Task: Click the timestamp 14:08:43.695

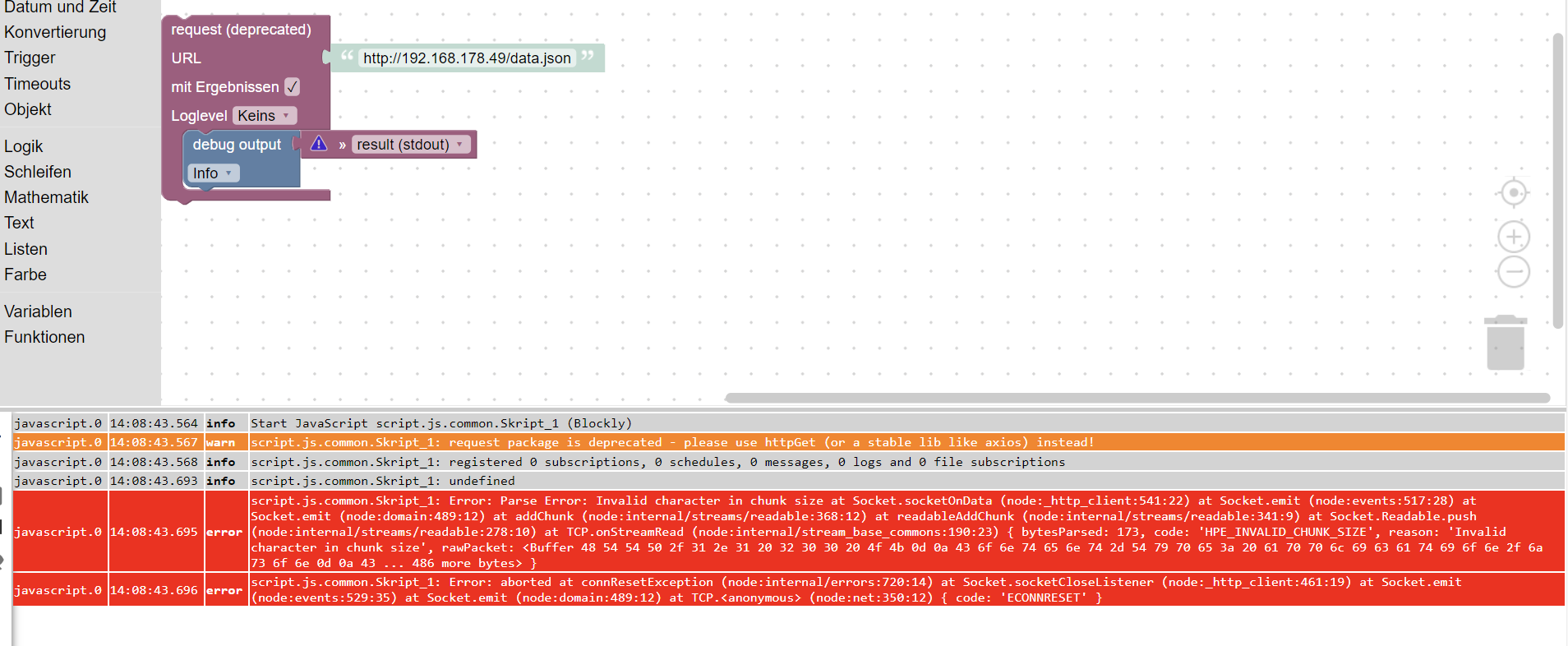Action: tap(154, 532)
